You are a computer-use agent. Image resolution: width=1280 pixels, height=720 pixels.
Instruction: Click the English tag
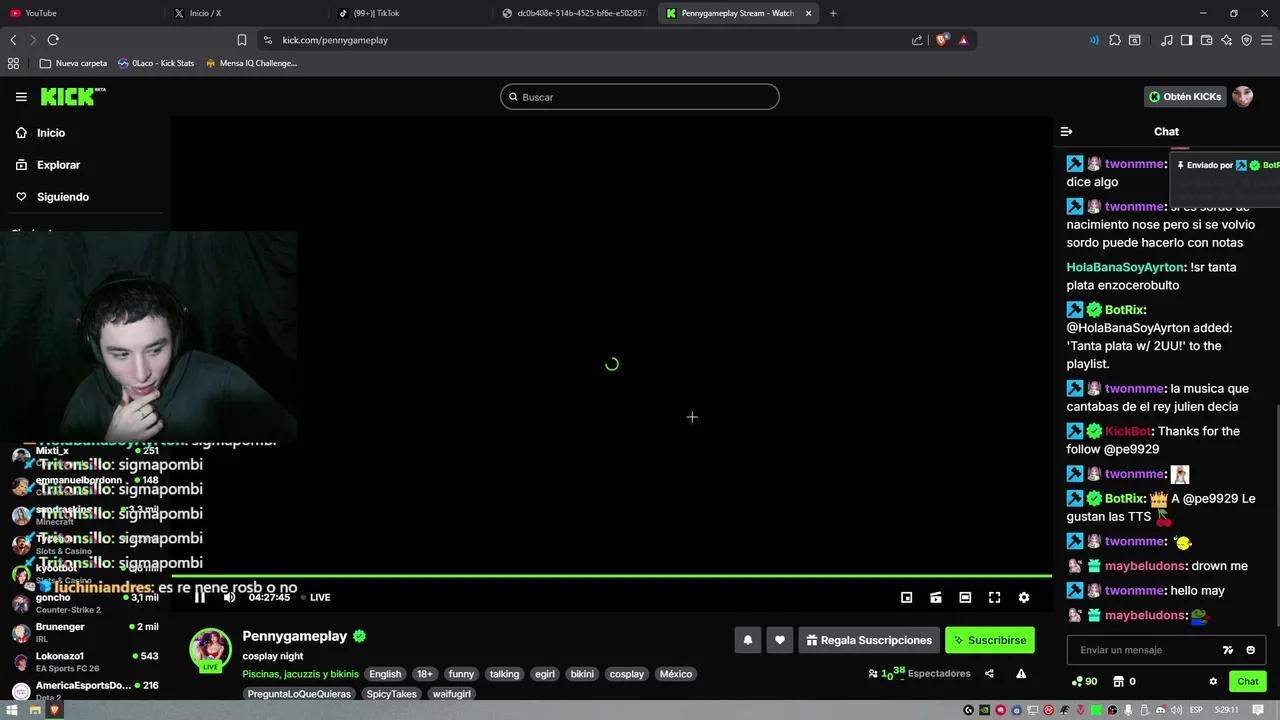(x=385, y=674)
